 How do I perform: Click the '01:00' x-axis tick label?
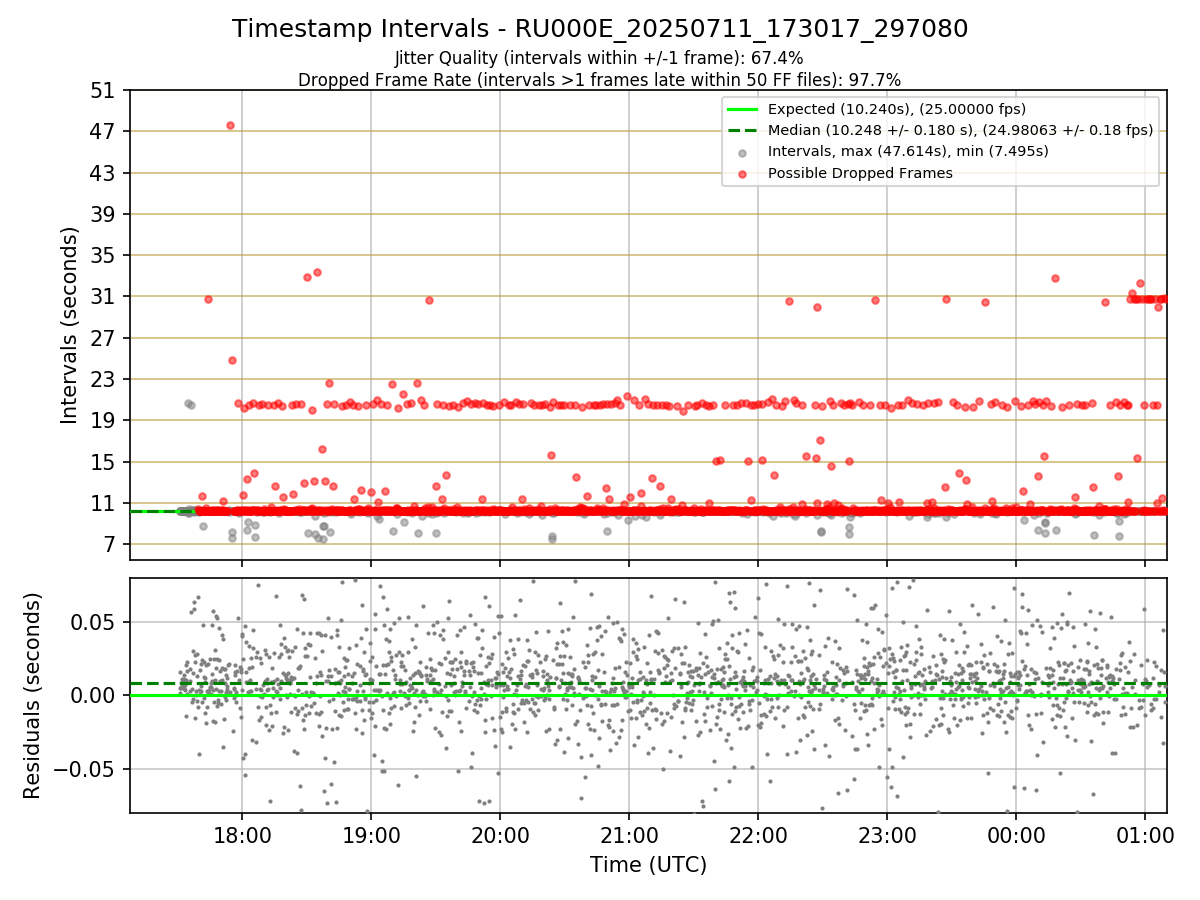tap(1145, 834)
